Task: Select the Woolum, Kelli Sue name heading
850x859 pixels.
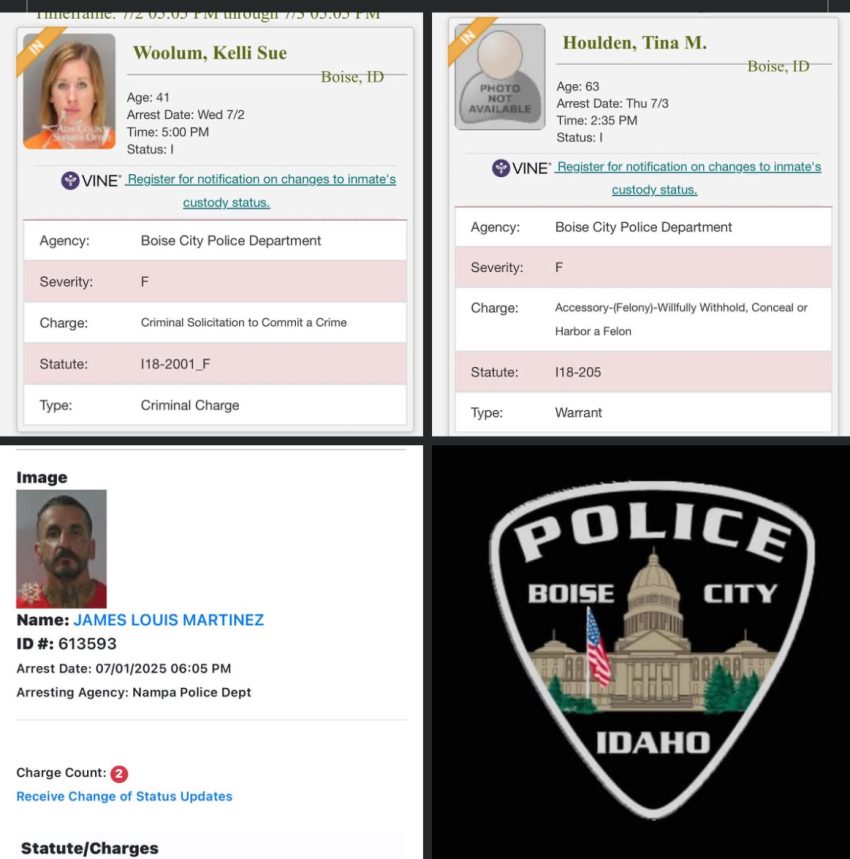Action: point(210,53)
